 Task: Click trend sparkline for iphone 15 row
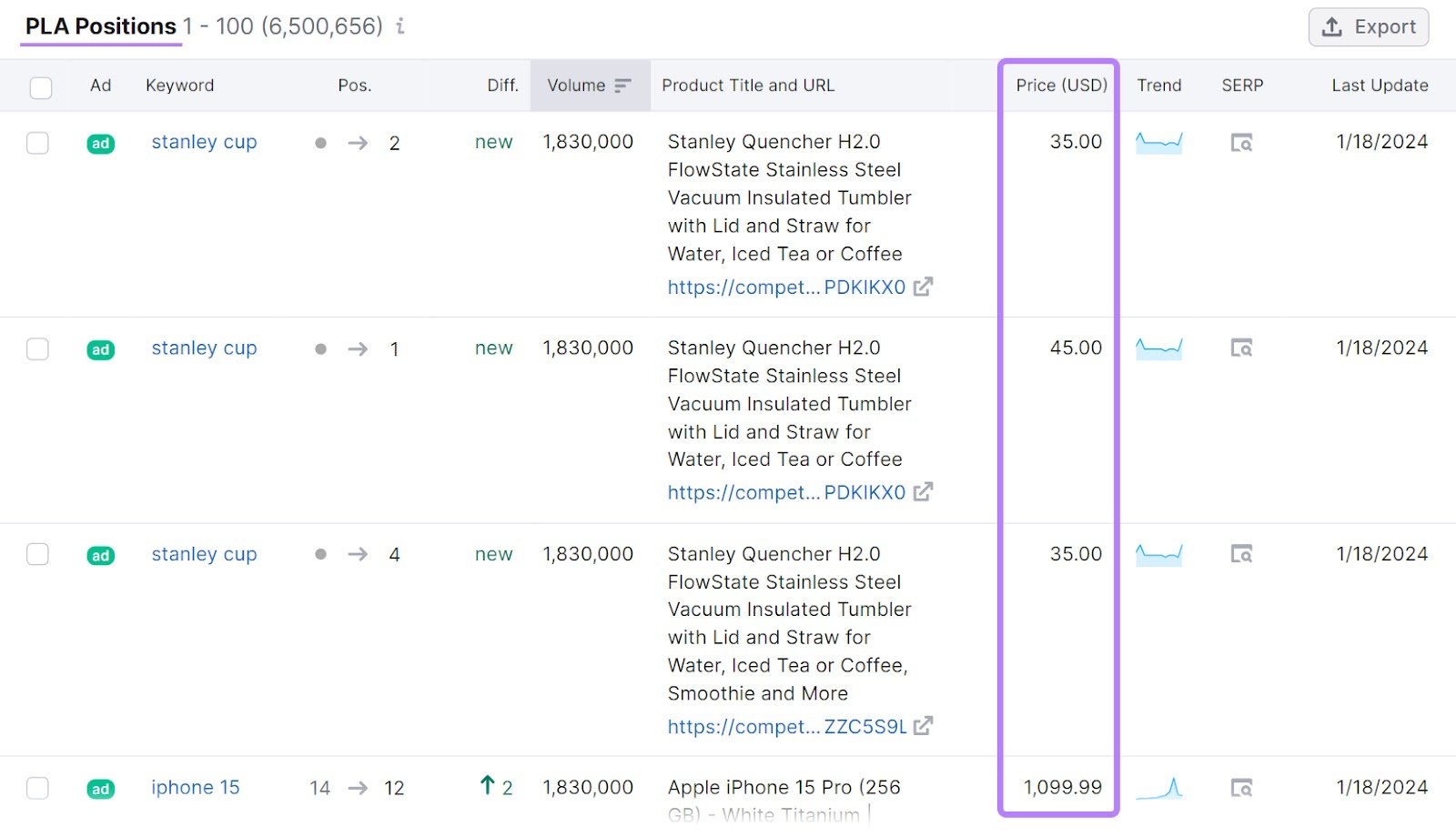tap(1158, 788)
